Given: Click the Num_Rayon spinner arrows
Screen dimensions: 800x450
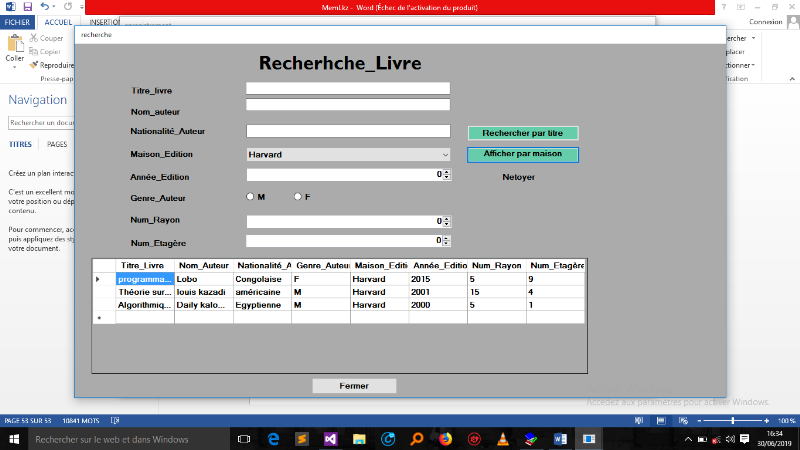Looking at the screenshot, I should pyautogui.click(x=447, y=221).
